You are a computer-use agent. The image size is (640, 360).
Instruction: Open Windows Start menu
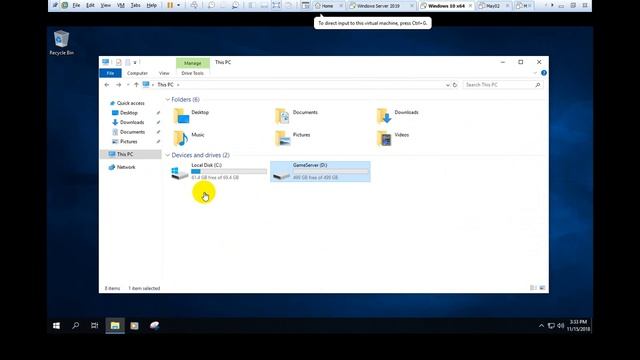point(56,325)
